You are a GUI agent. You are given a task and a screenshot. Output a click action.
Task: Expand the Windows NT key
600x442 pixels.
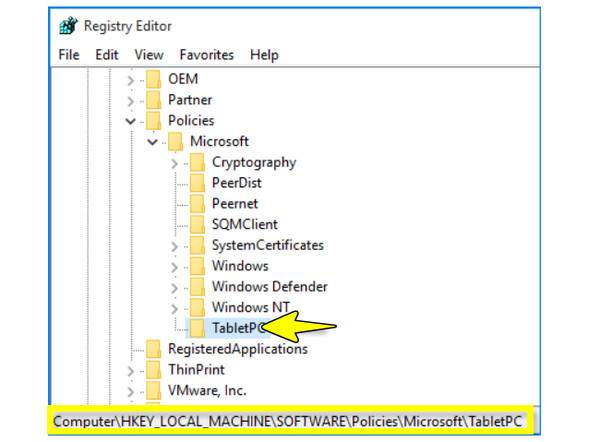coord(174,308)
